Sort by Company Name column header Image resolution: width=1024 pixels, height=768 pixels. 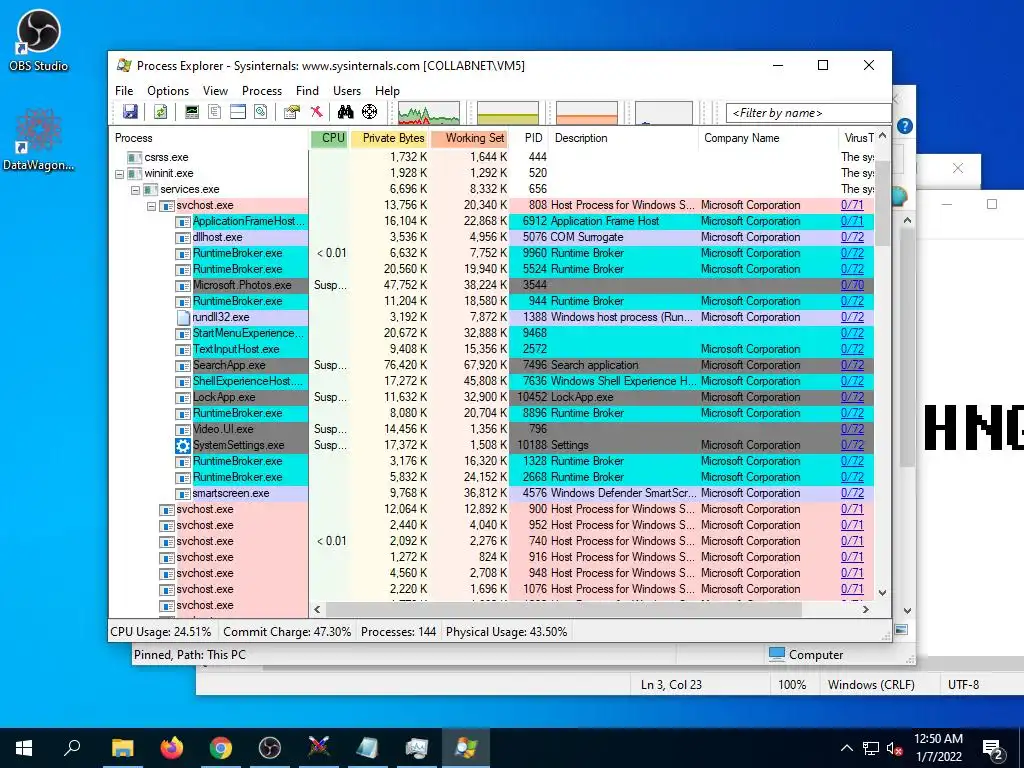[x=767, y=138]
